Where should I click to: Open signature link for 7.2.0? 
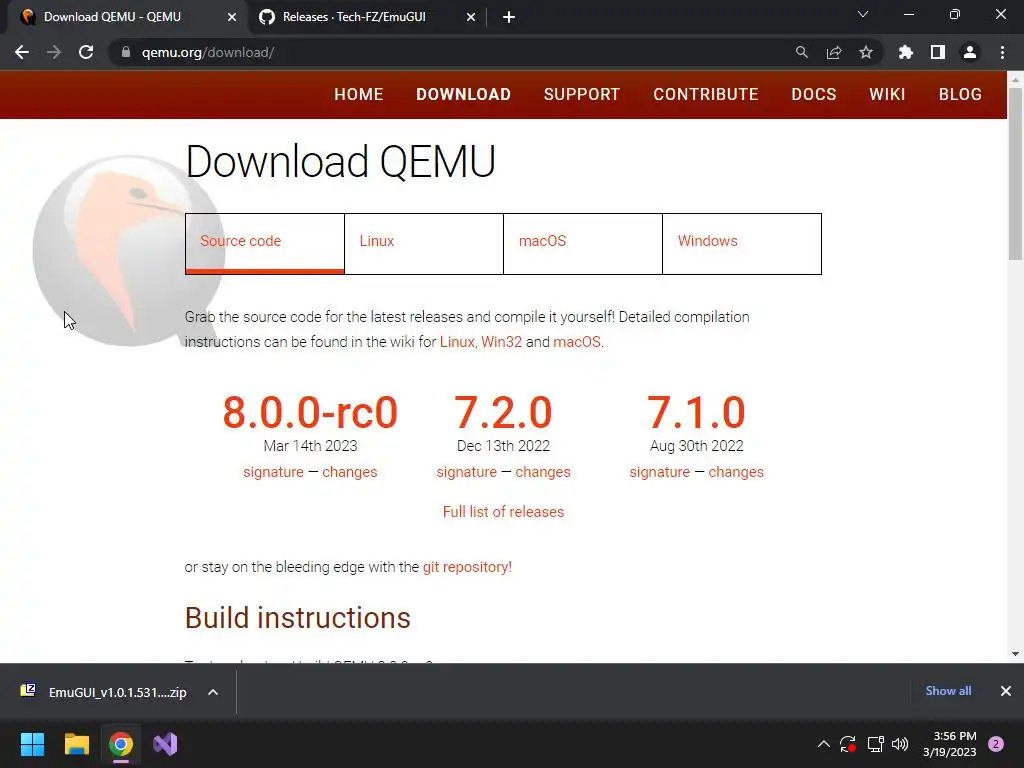(x=467, y=472)
